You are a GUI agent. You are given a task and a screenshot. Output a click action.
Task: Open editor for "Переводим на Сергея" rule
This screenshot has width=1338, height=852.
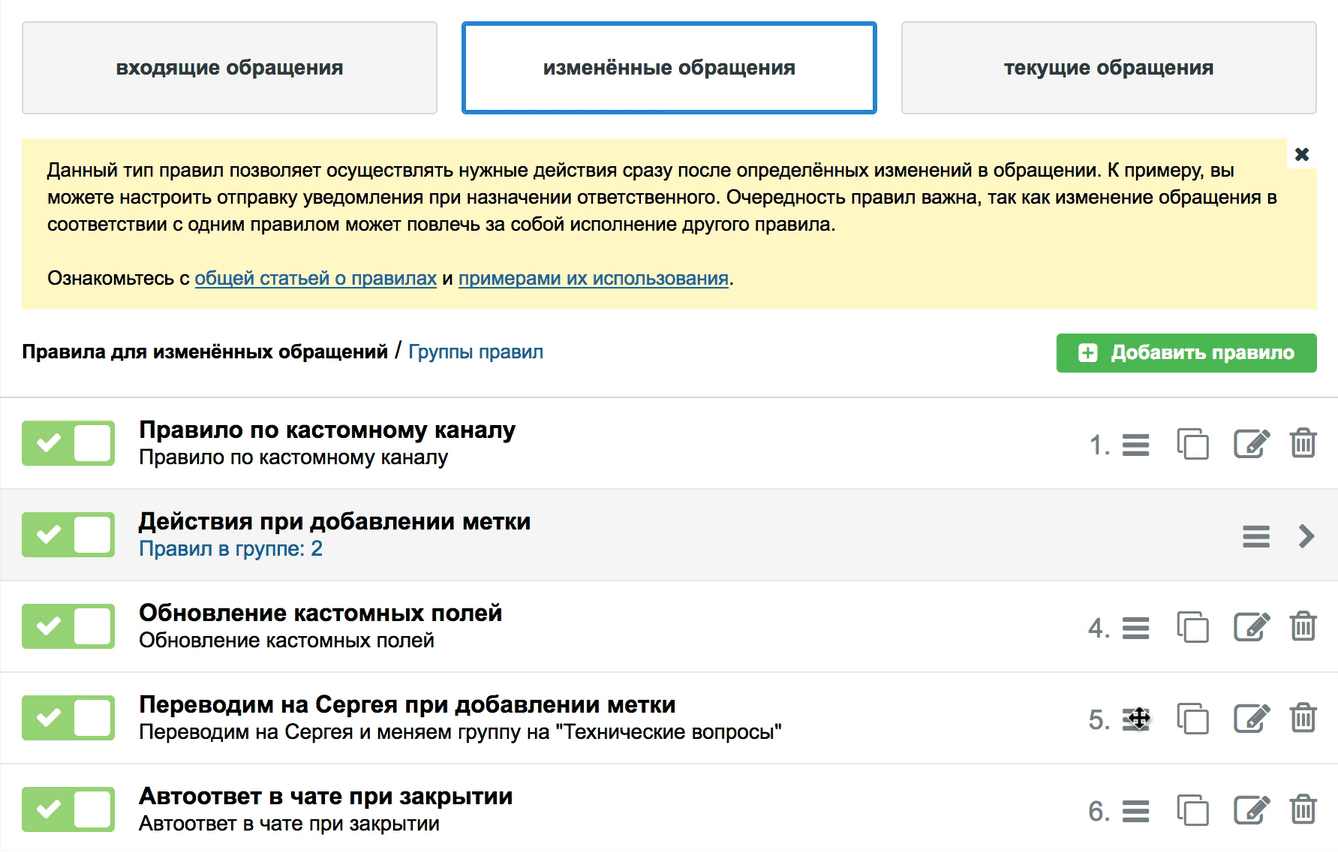[x=1252, y=719]
